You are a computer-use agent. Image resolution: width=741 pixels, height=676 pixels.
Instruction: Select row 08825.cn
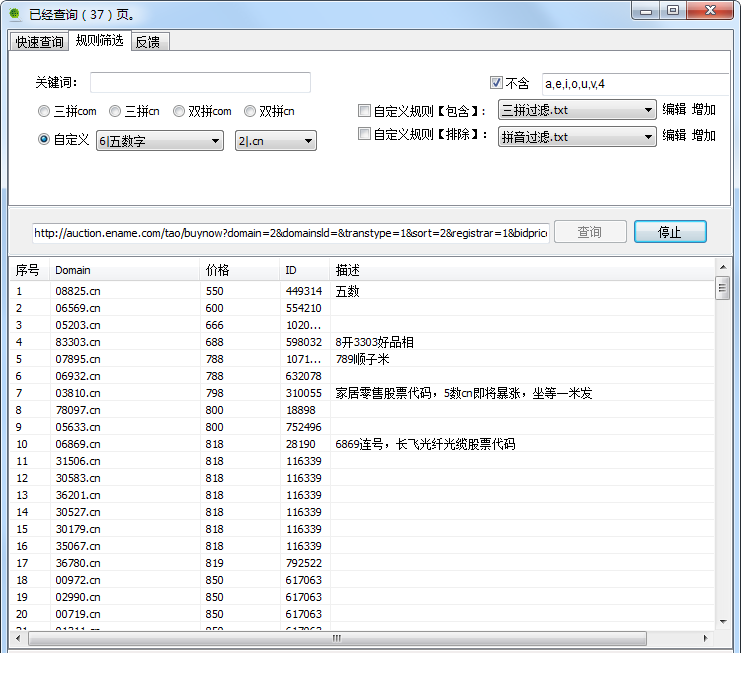[362, 291]
